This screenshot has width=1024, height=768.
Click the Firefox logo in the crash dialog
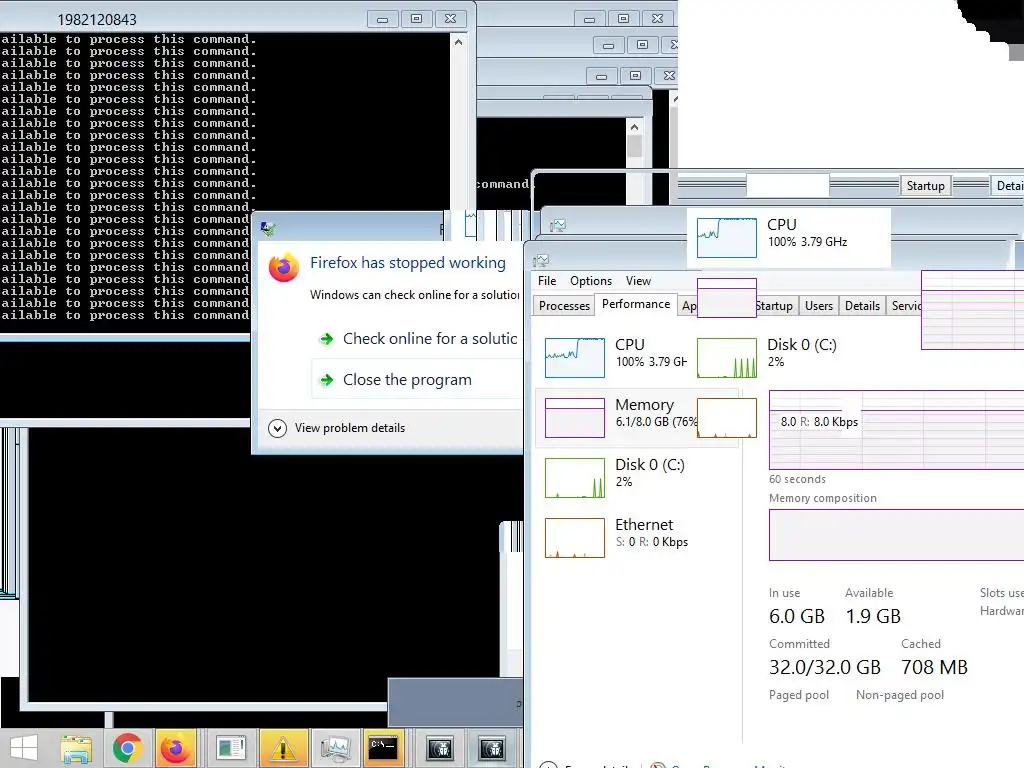283,268
